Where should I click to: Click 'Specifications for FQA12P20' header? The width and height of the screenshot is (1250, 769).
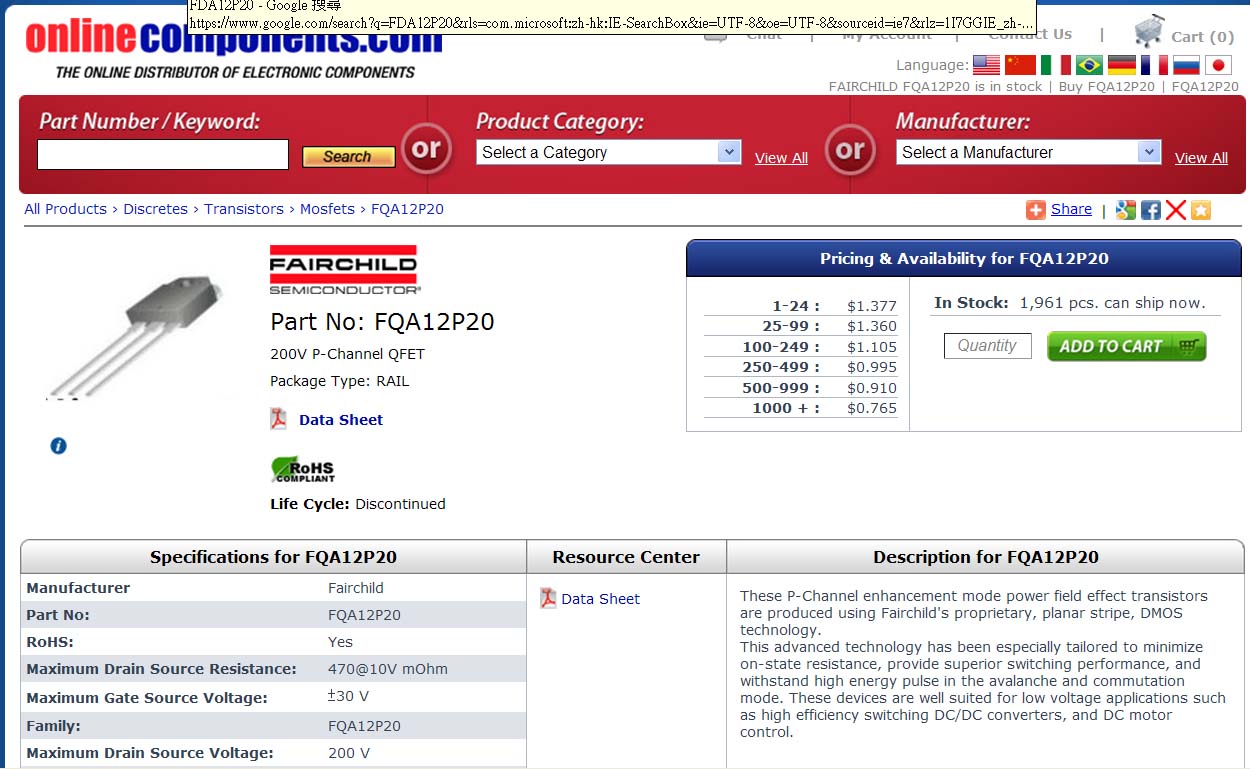tap(273, 557)
